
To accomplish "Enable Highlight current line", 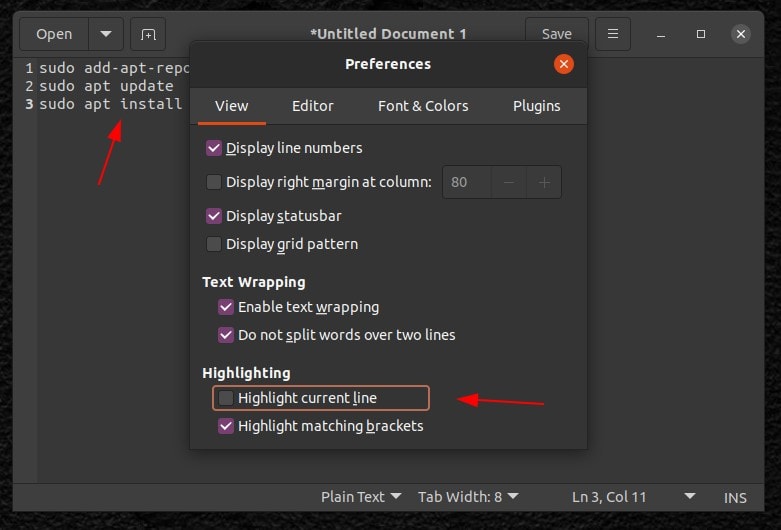I will [x=226, y=398].
